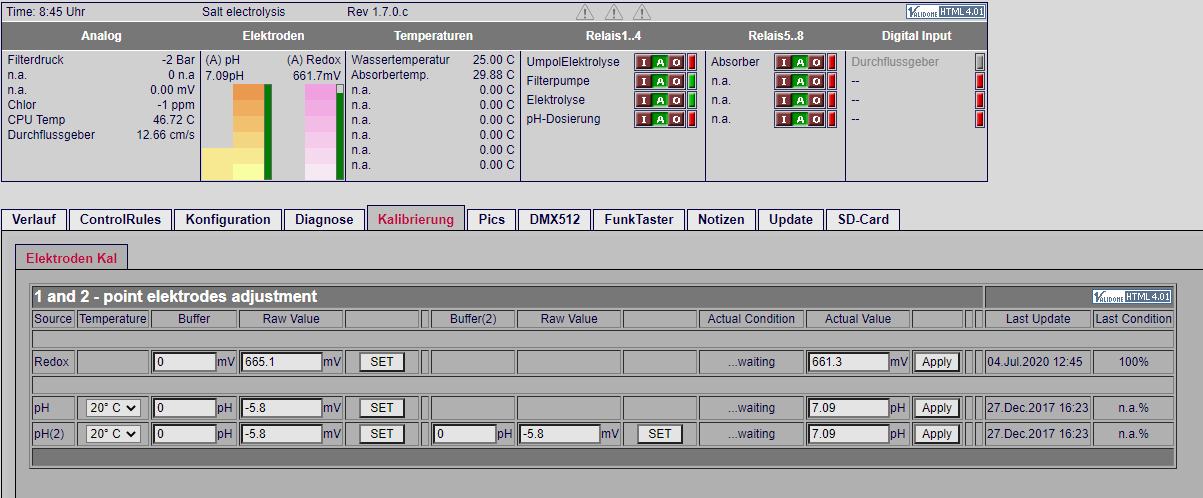Click the pH(2) second Raw Value field

pyautogui.click(x=560, y=434)
